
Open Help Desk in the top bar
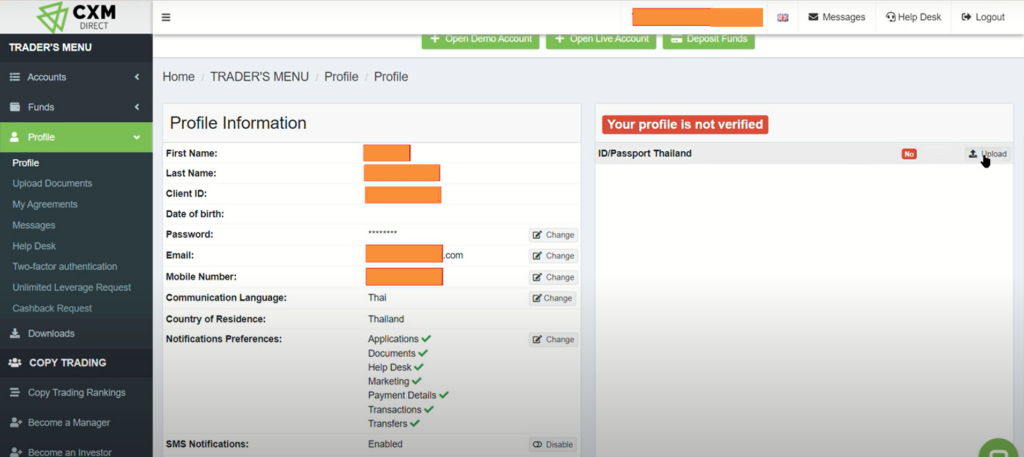(x=914, y=17)
